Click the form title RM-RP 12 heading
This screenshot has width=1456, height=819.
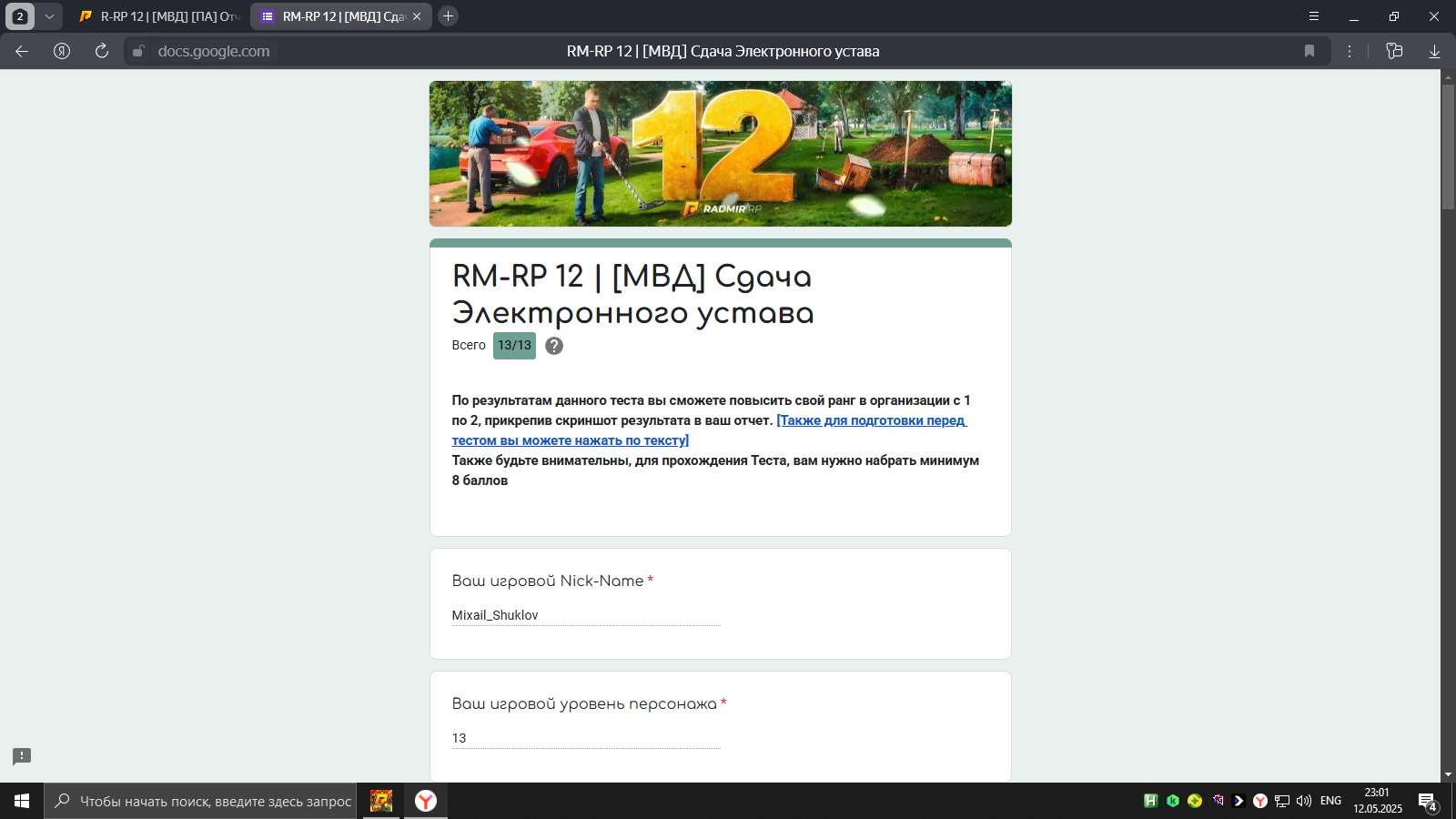point(633,294)
